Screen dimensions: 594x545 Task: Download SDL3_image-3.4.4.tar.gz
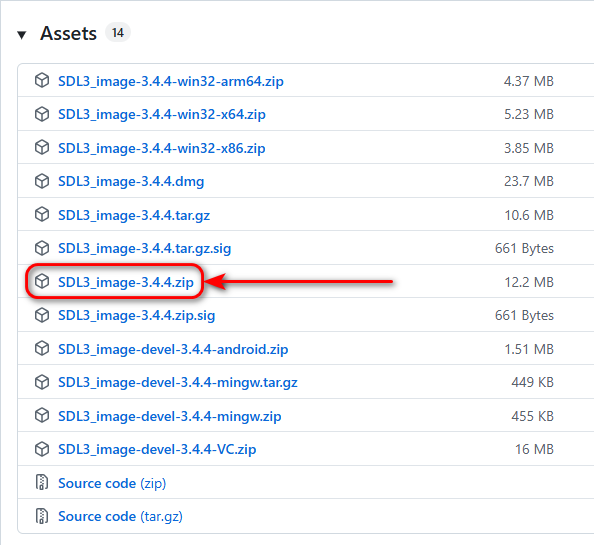pos(134,215)
